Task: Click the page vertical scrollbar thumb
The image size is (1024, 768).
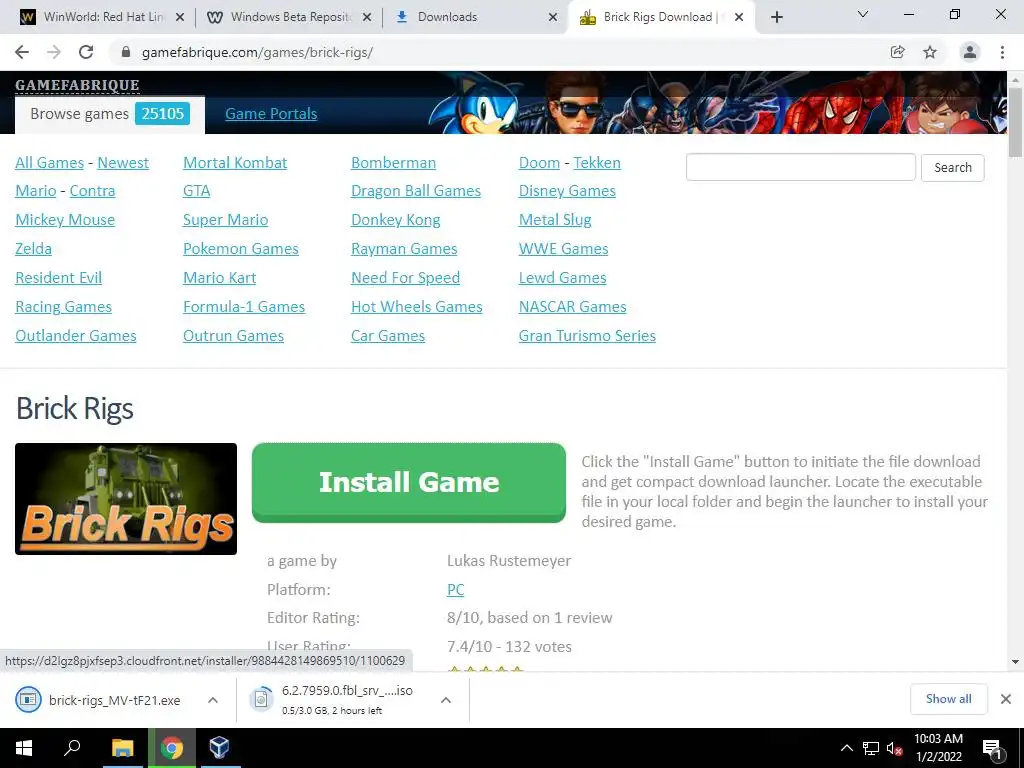Action: click(1015, 122)
